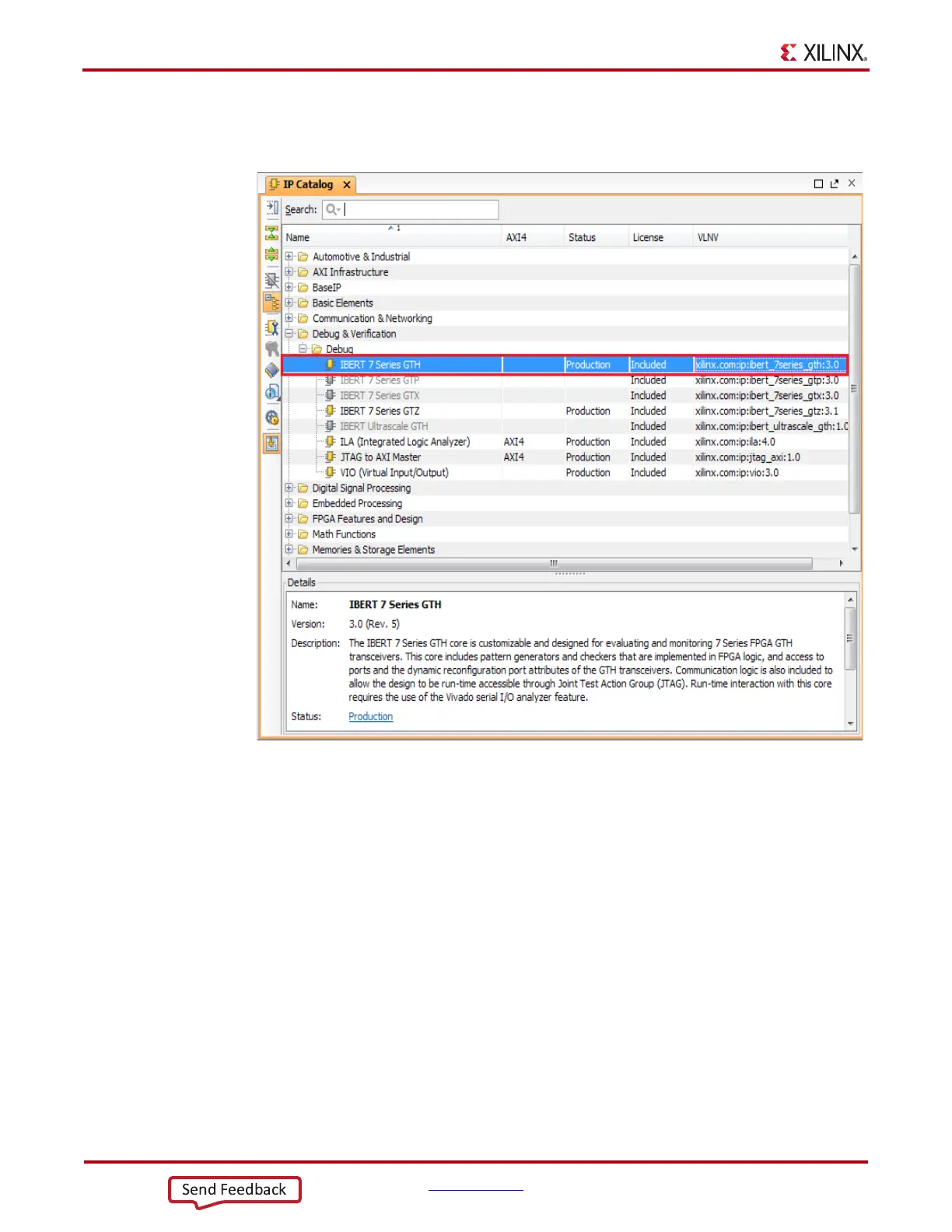This screenshot has width=952, height=1232.
Task: Sort by VLNV column header
Action: coord(770,237)
